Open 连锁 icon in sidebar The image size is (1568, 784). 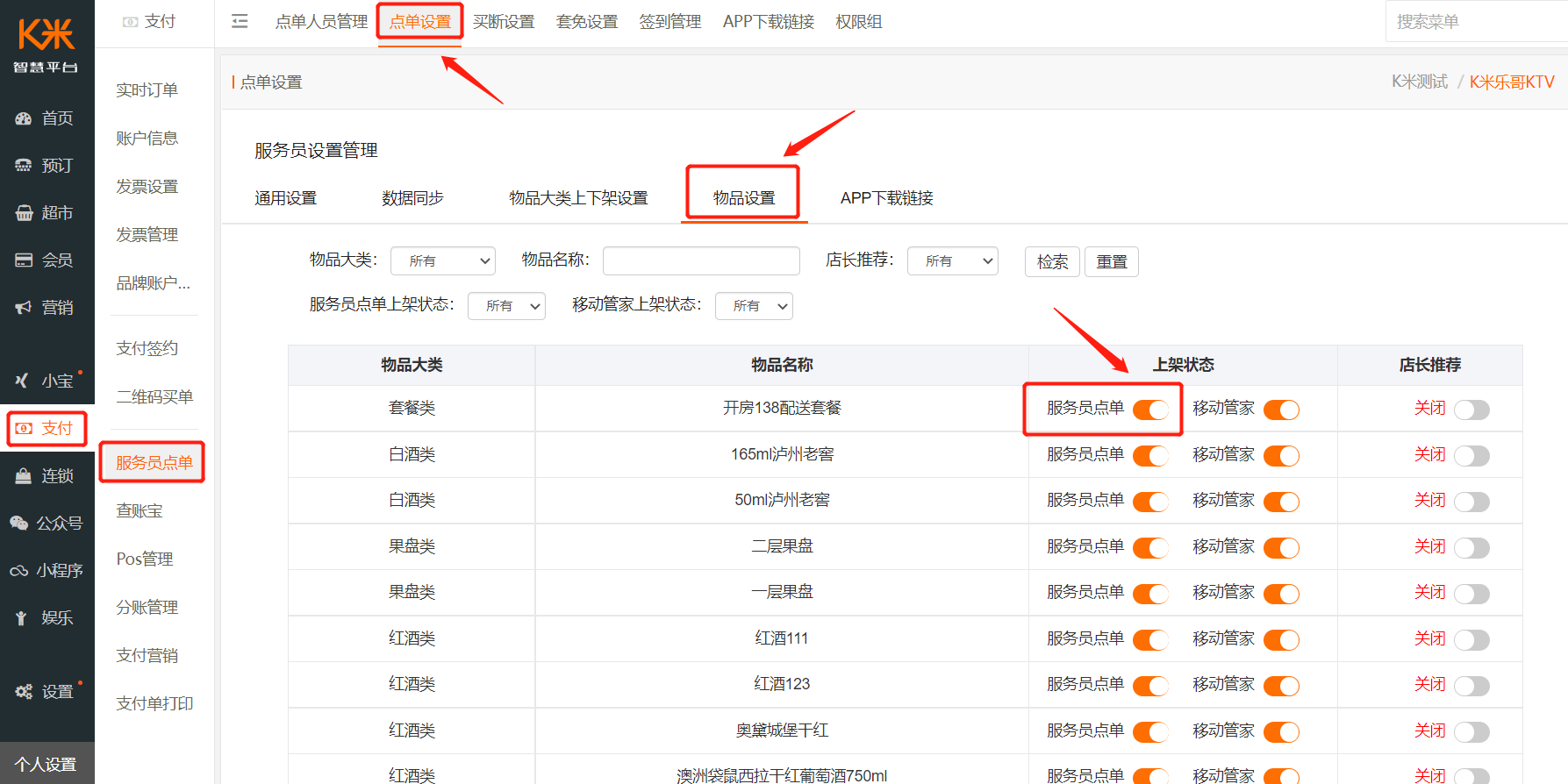pos(24,476)
